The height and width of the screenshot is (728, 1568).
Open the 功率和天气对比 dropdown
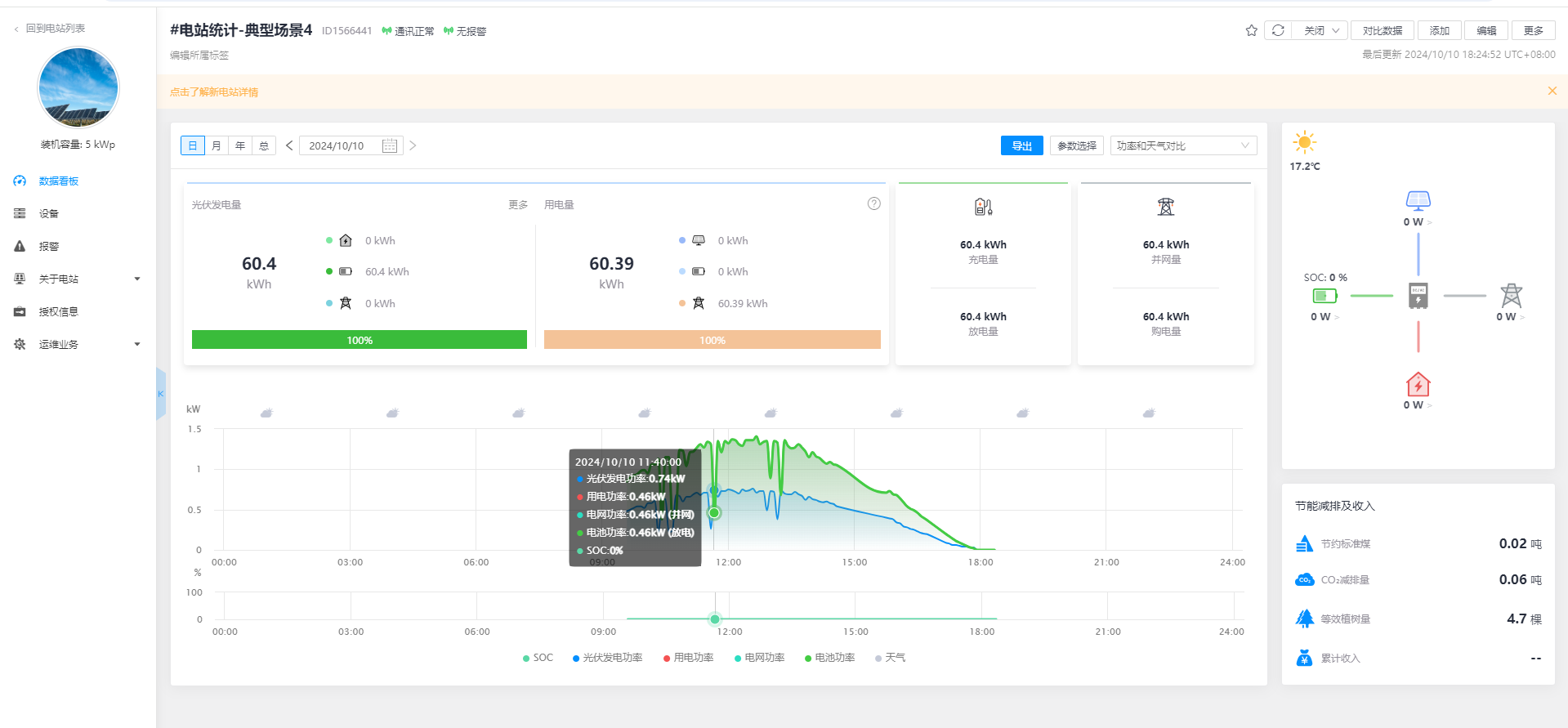[1182, 146]
